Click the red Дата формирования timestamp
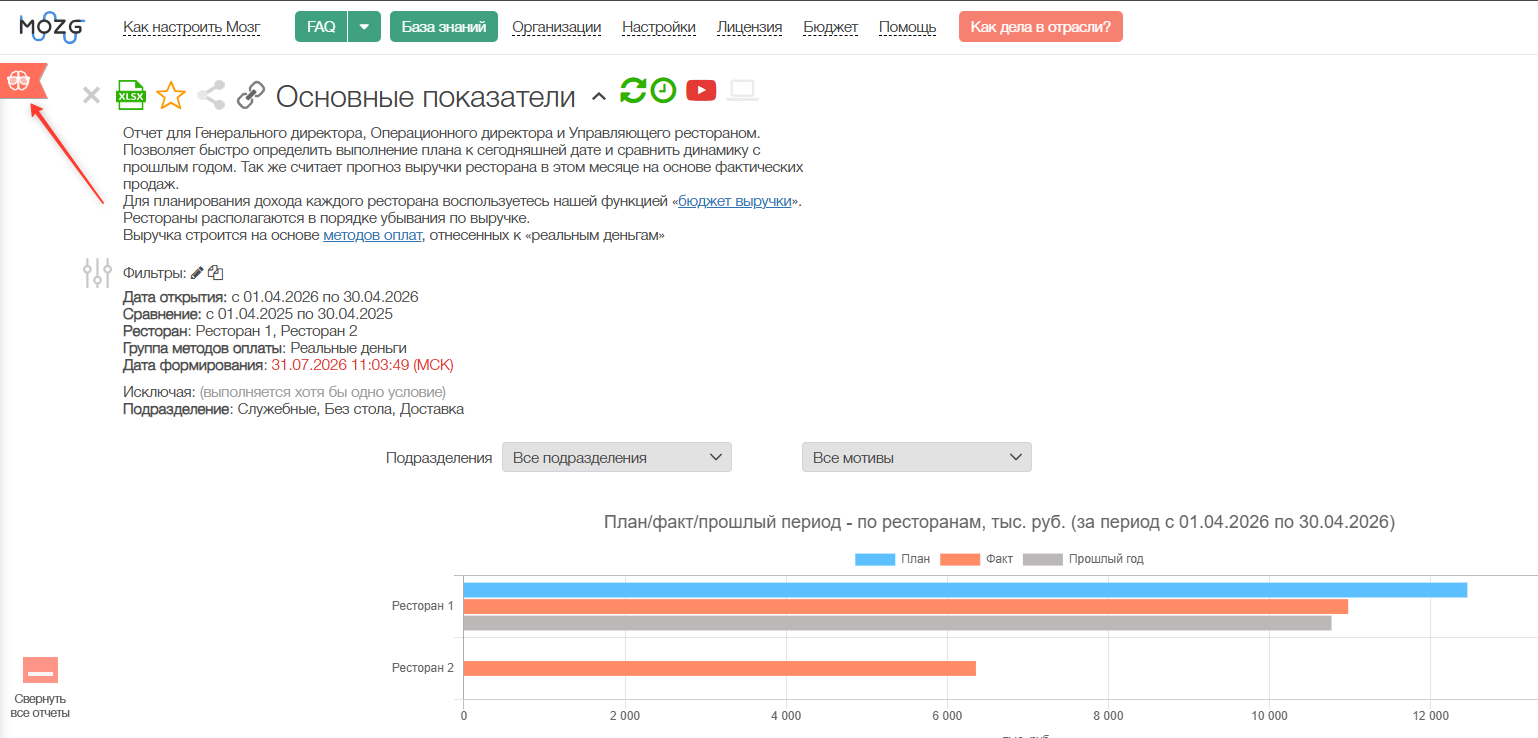The width and height of the screenshot is (1538, 738). tap(363, 365)
